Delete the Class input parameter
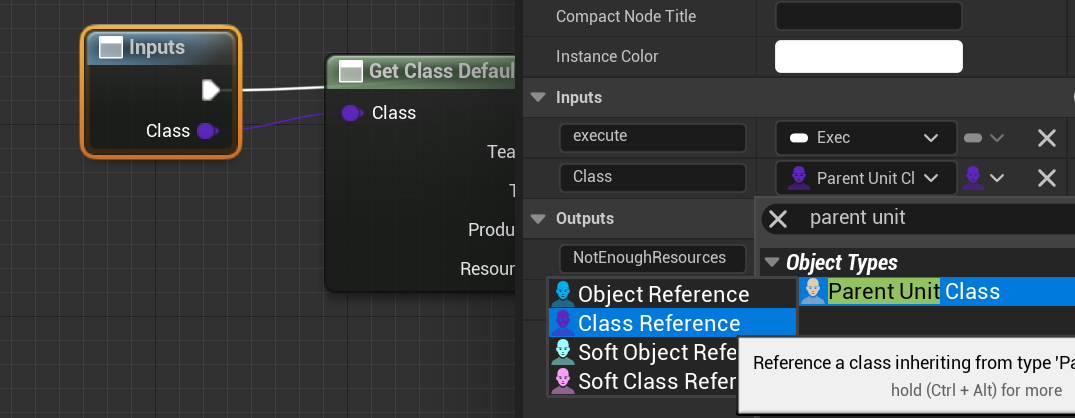 (1047, 178)
